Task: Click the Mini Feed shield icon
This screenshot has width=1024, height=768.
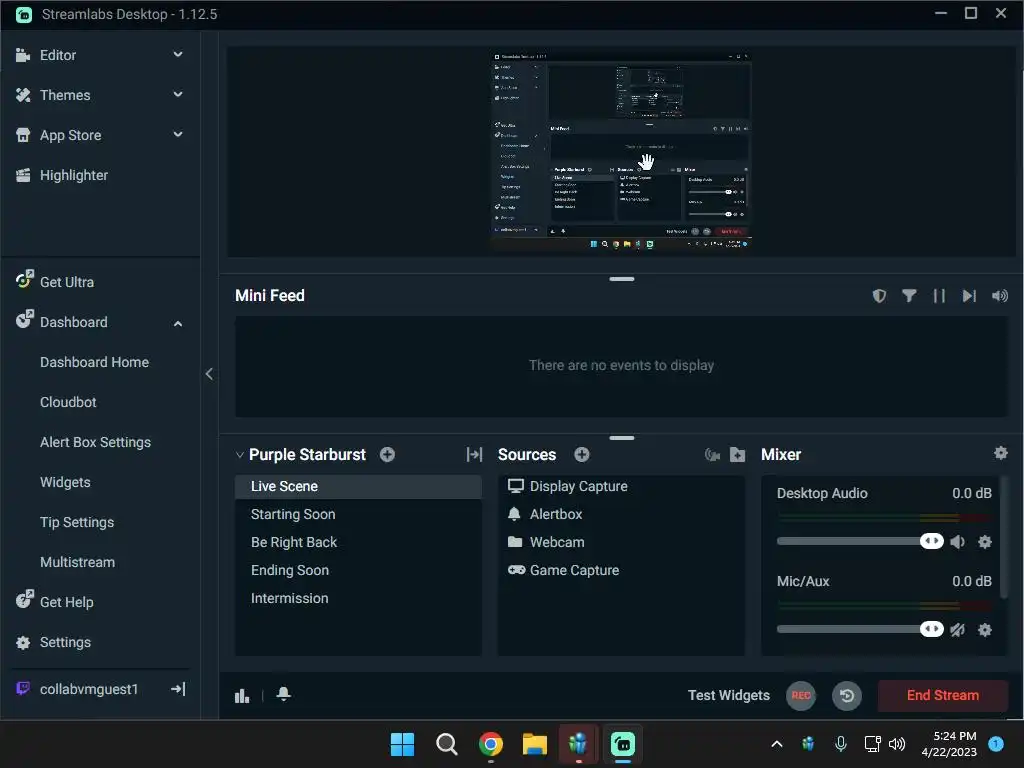Action: (879, 296)
